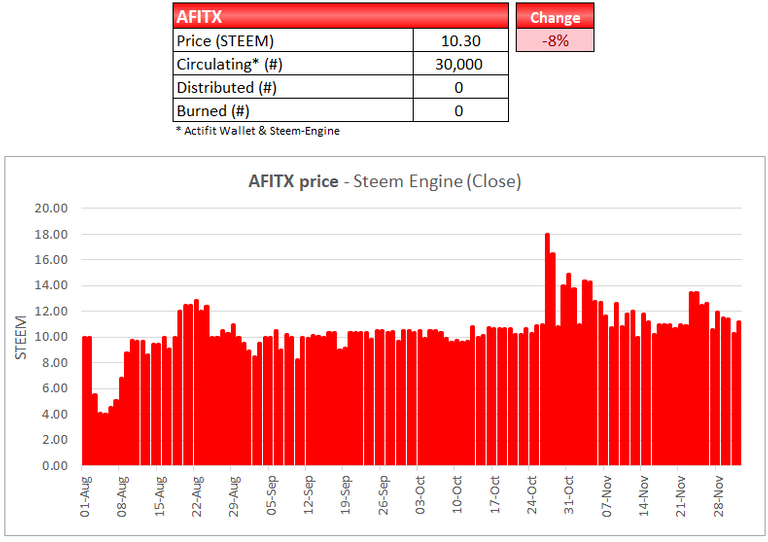
Task: Select the 12.00 y-axis label
Action: tap(51, 311)
